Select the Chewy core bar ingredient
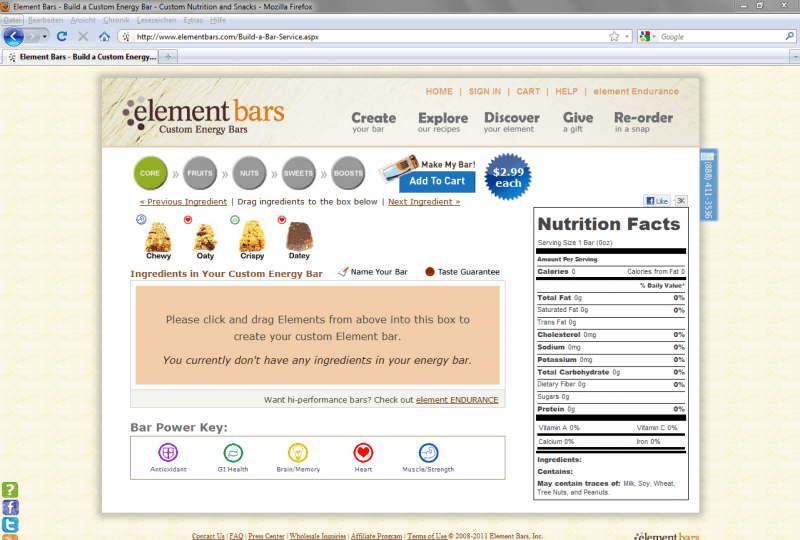800x540 pixels. click(158, 241)
